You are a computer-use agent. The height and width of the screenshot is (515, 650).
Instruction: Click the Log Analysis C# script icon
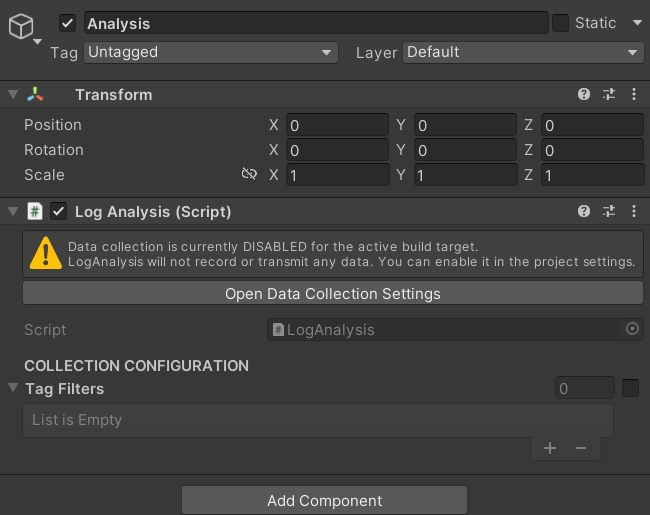[x=35, y=211]
